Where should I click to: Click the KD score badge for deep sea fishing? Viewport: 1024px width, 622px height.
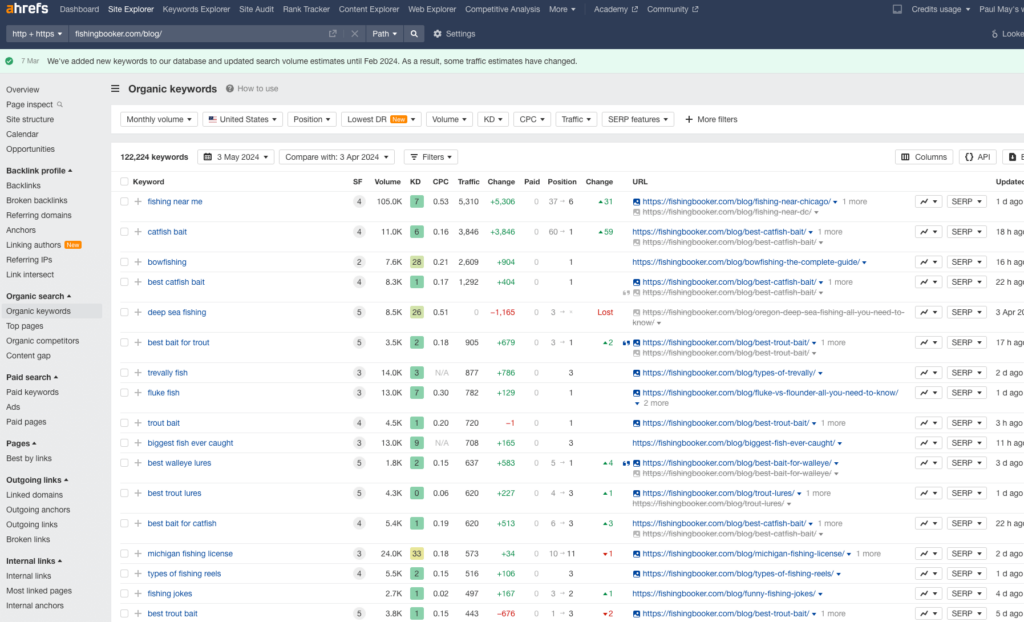click(417, 311)
